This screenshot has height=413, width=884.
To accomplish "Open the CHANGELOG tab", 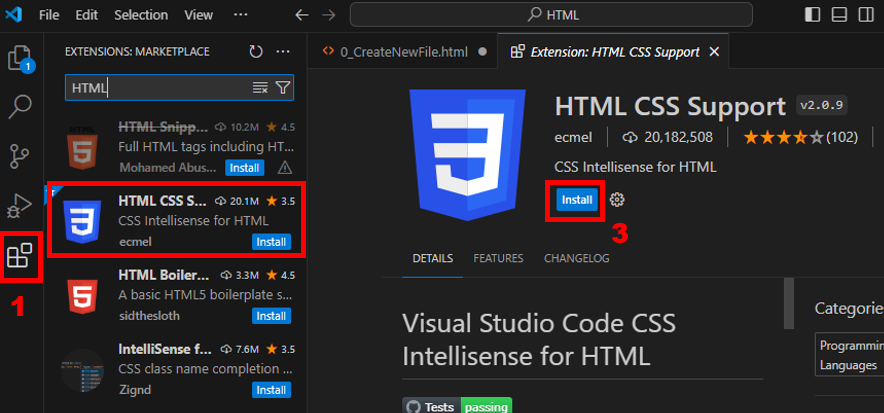I will [x=577, y=259].
